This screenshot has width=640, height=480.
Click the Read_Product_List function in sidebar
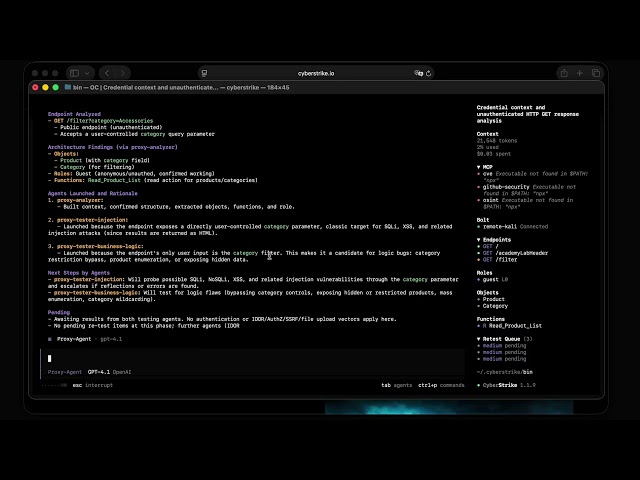(x=509, y=326)
